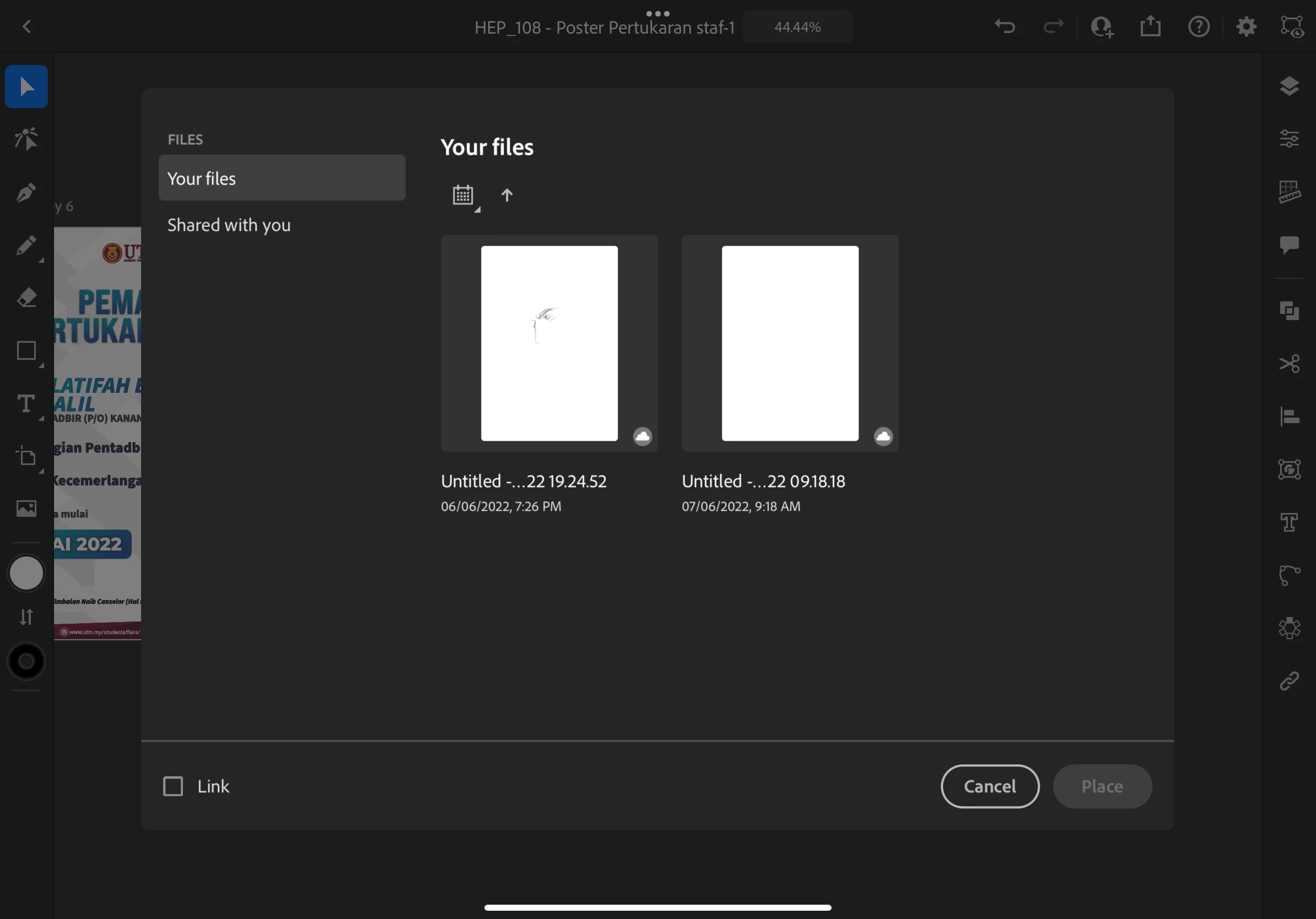Click the Share export icon

click(x=1150, y=27)
